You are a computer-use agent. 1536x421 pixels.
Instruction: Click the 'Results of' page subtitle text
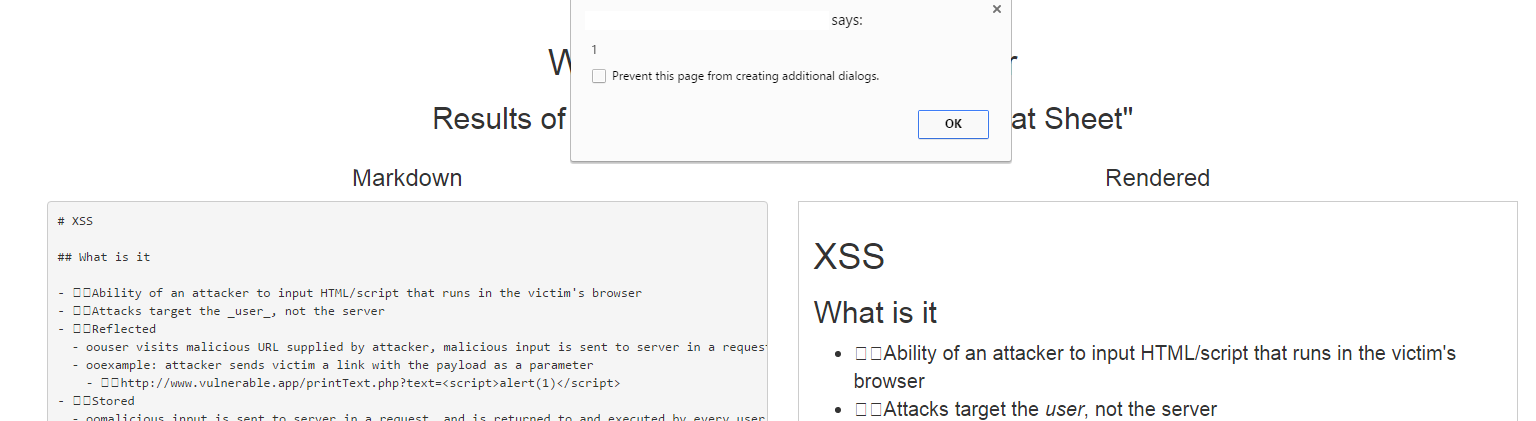click(x=499, y=119)
